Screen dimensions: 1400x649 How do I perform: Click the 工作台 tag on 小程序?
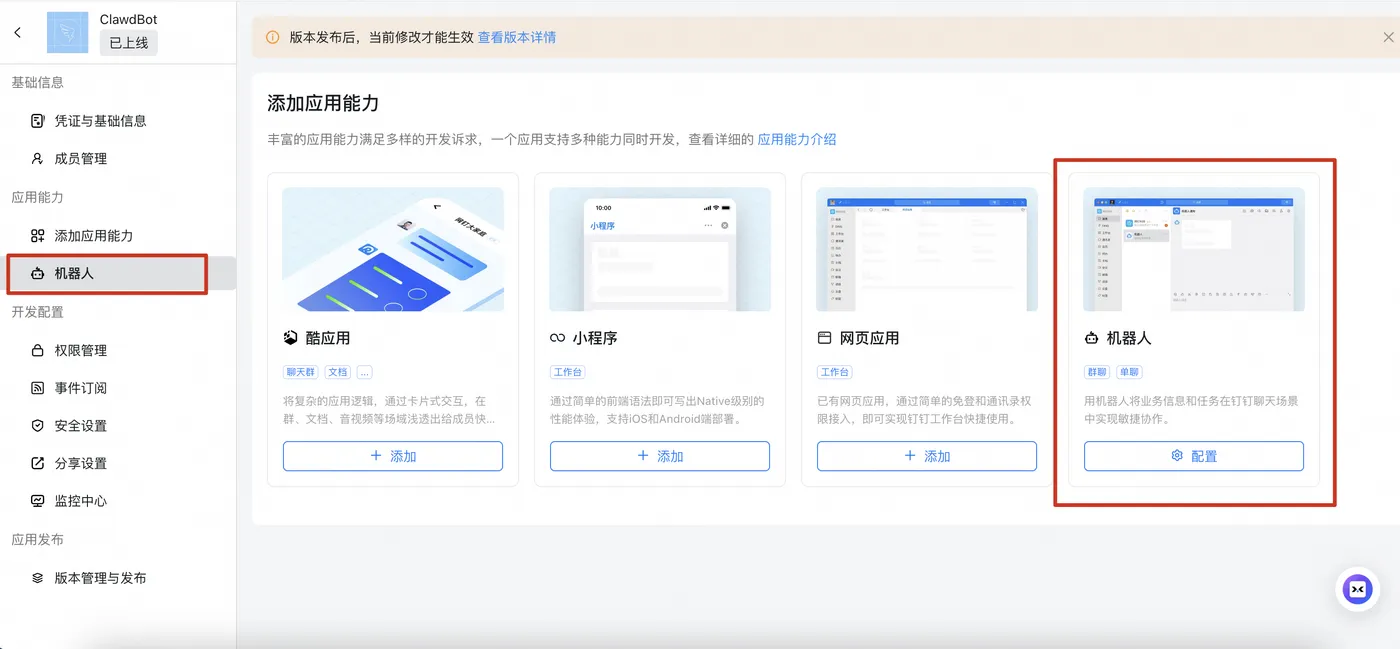click(x=567, y=372)
